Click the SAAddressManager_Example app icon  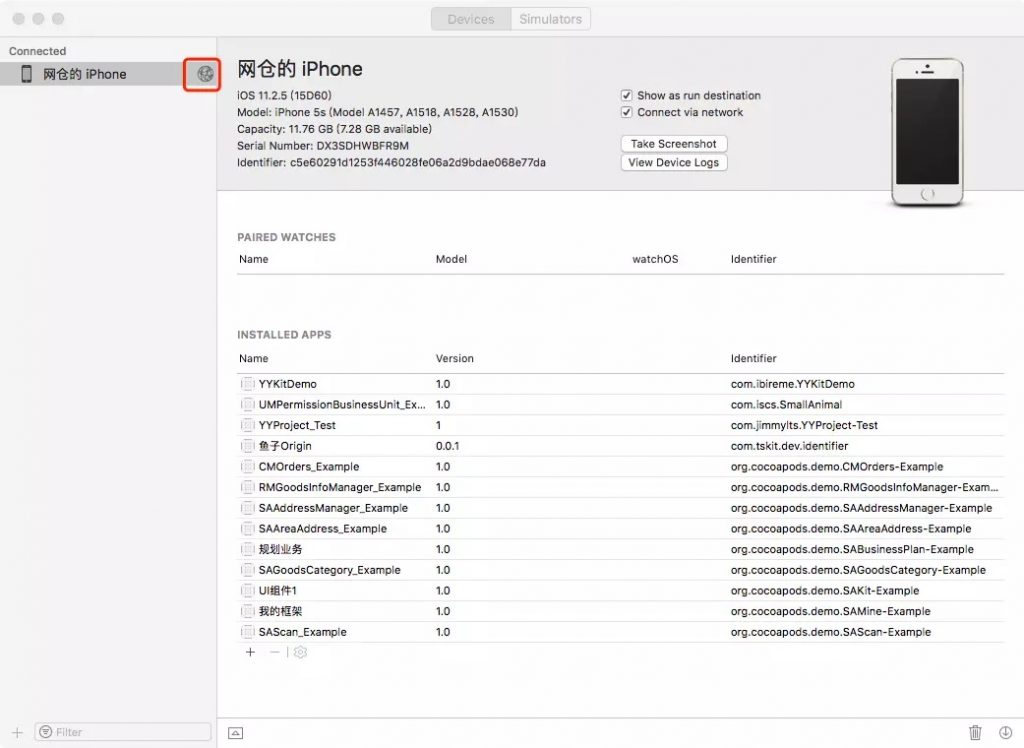tap(248, 508)
